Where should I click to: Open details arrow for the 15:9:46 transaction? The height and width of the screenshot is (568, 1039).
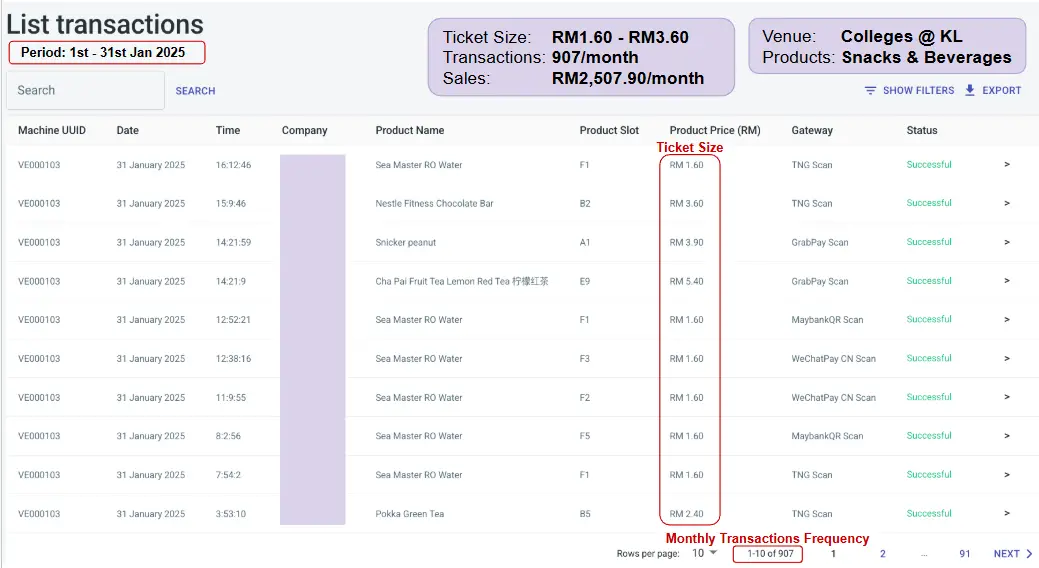click(1007, 203)
